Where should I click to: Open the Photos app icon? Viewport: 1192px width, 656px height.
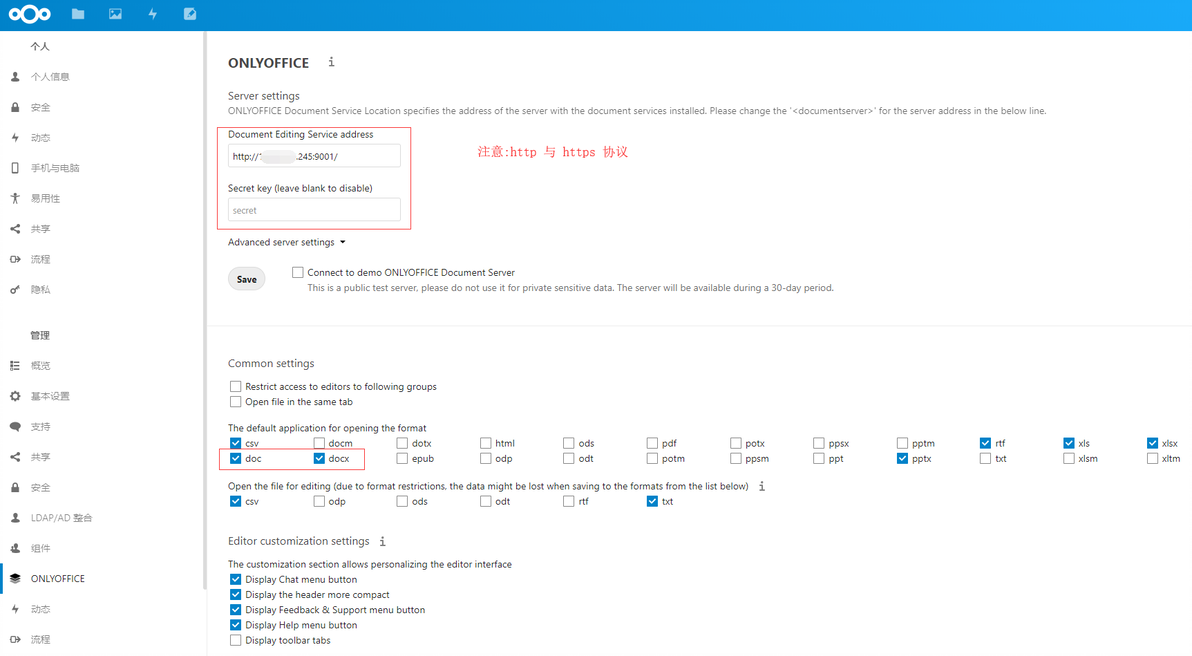pos(115,14)
